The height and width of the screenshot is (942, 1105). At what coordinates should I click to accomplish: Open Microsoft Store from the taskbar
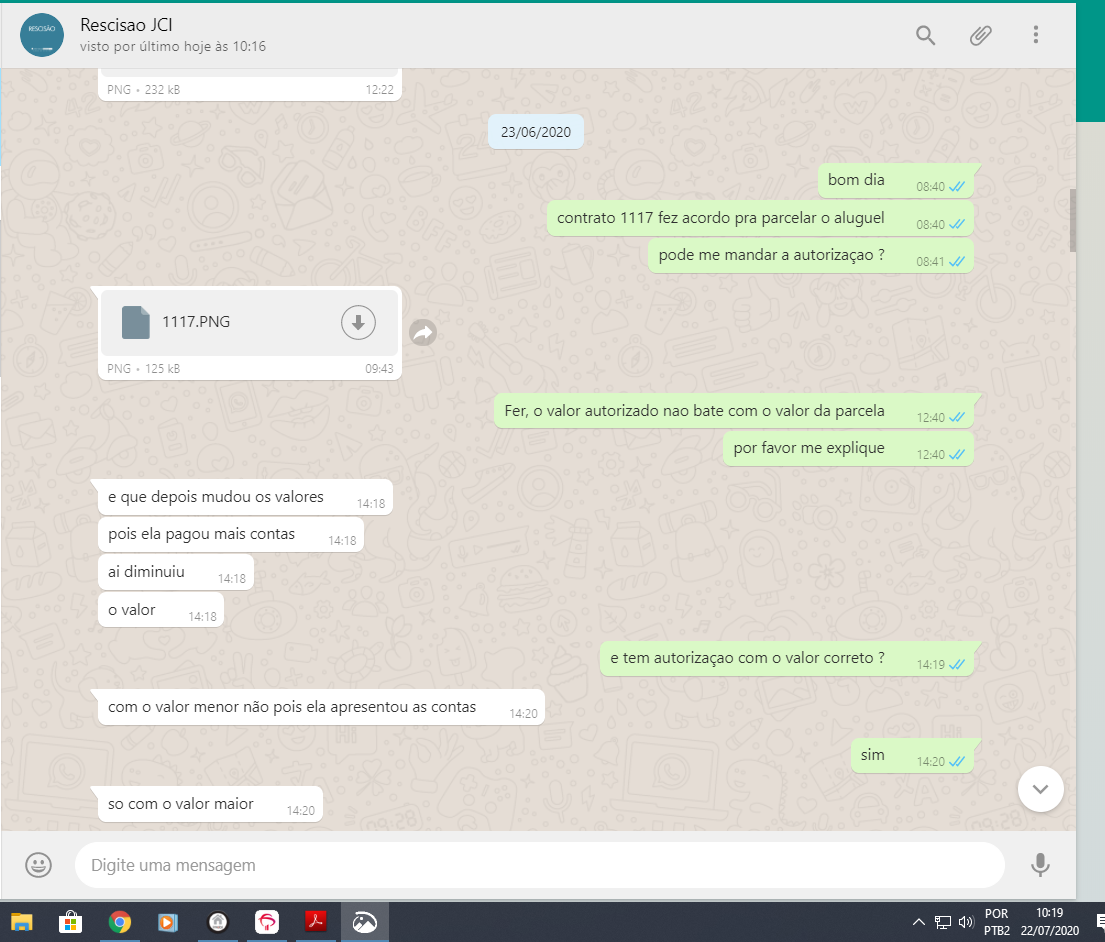[71, 922]
